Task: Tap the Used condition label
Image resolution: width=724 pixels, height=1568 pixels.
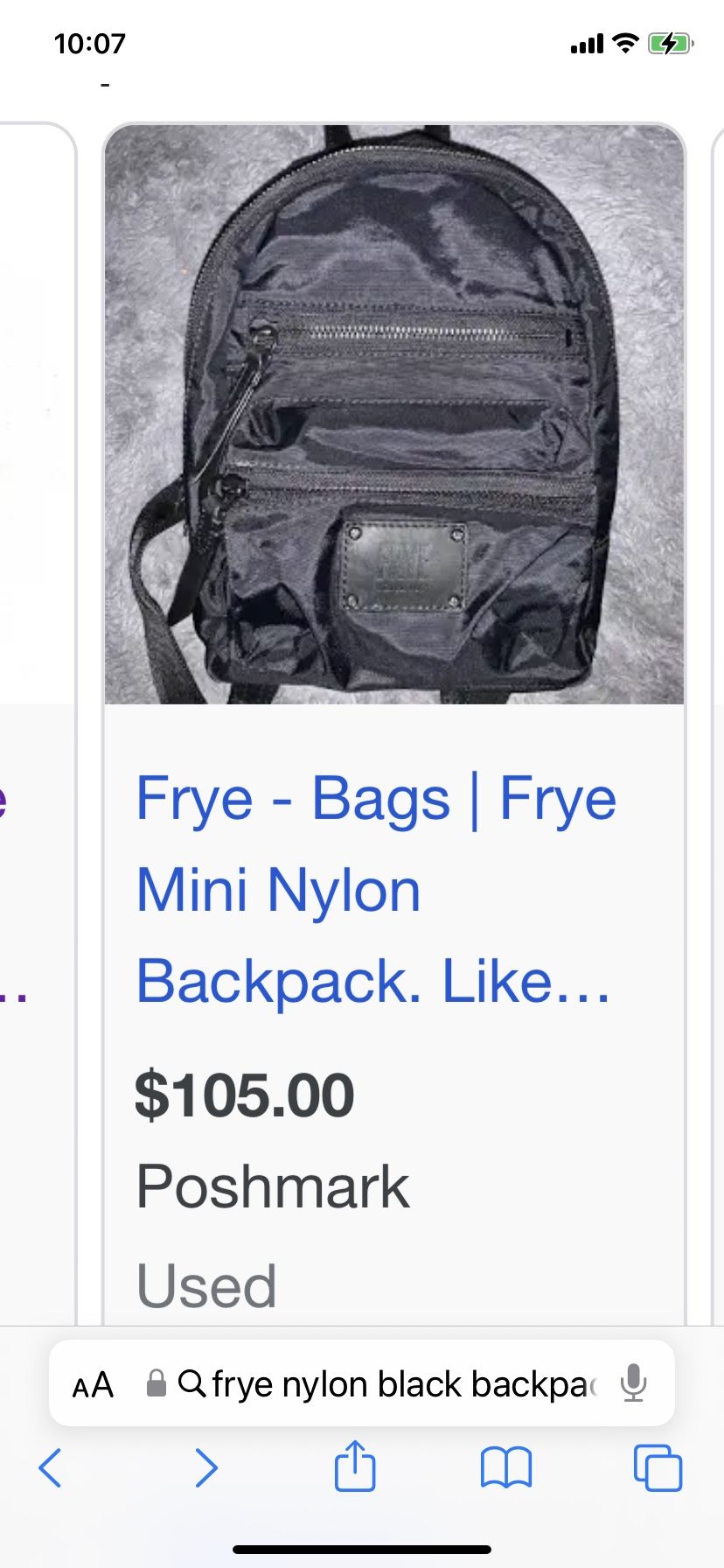Action: coord(206,1285)
